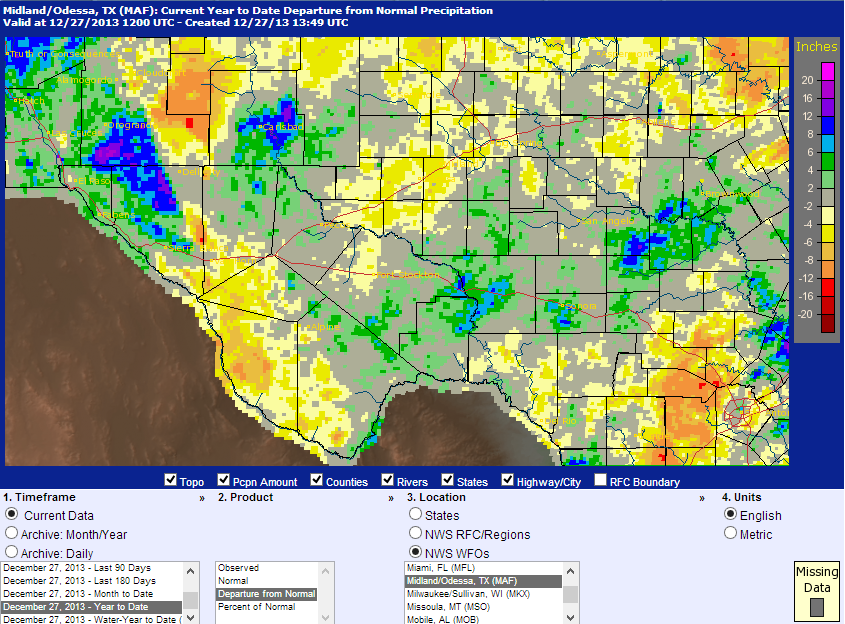Toggle off the Highway/City overlay
The image size is (845, 624).
507,480
